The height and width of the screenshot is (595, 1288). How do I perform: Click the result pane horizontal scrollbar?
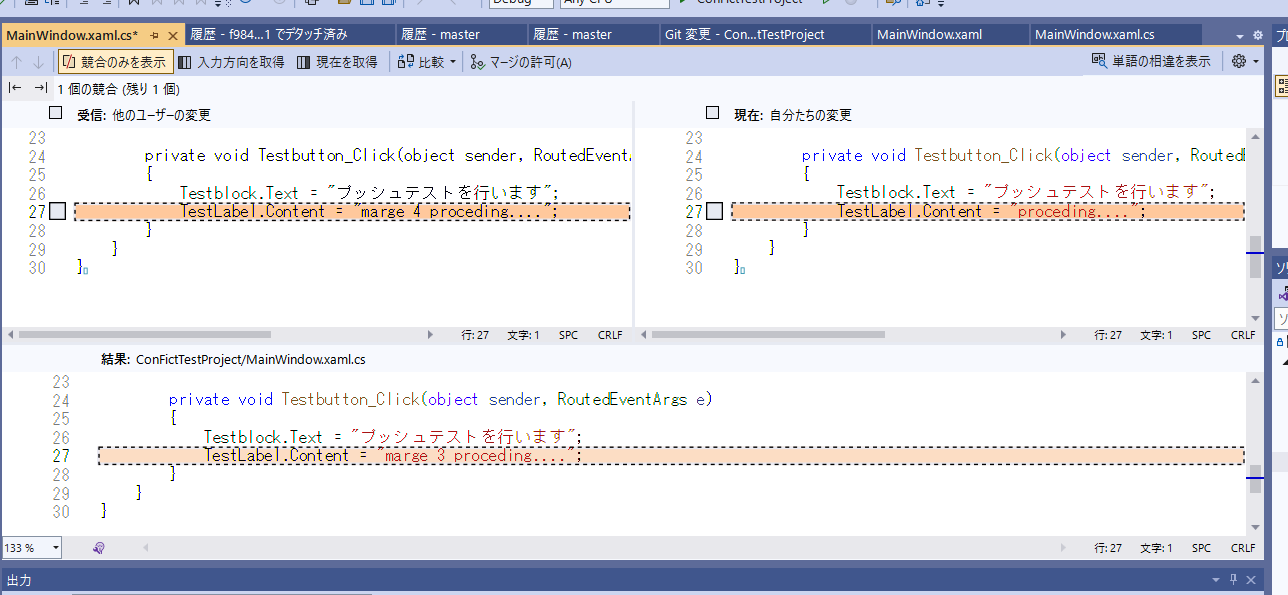[600, 547]
